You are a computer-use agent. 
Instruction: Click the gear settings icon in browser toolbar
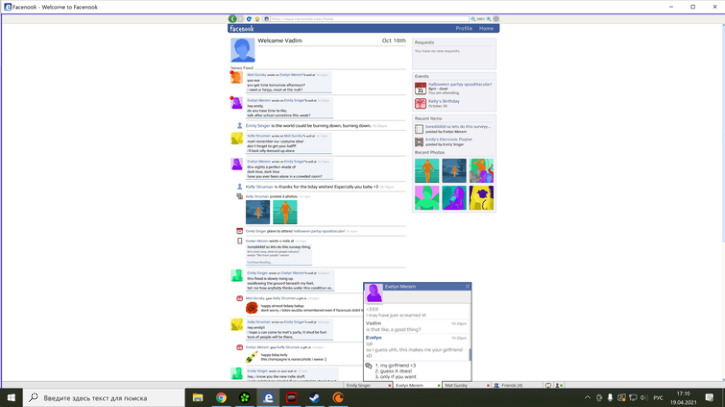496,19
